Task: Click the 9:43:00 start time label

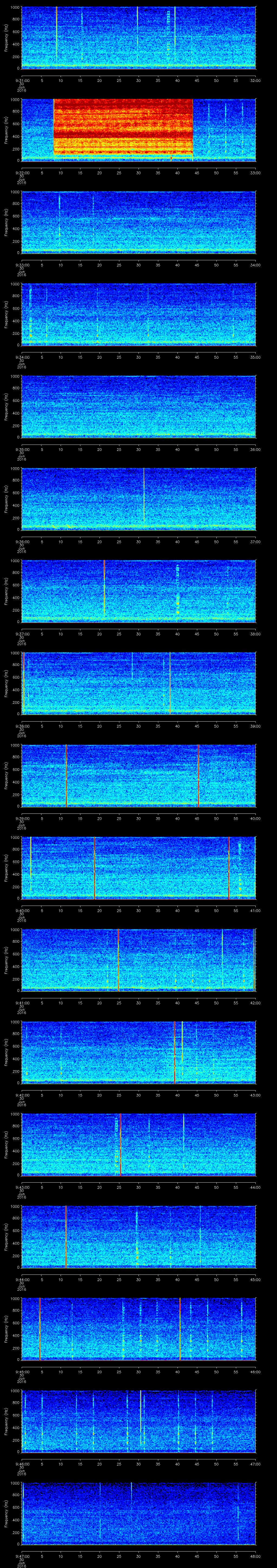Action: tap(22, 1187)
